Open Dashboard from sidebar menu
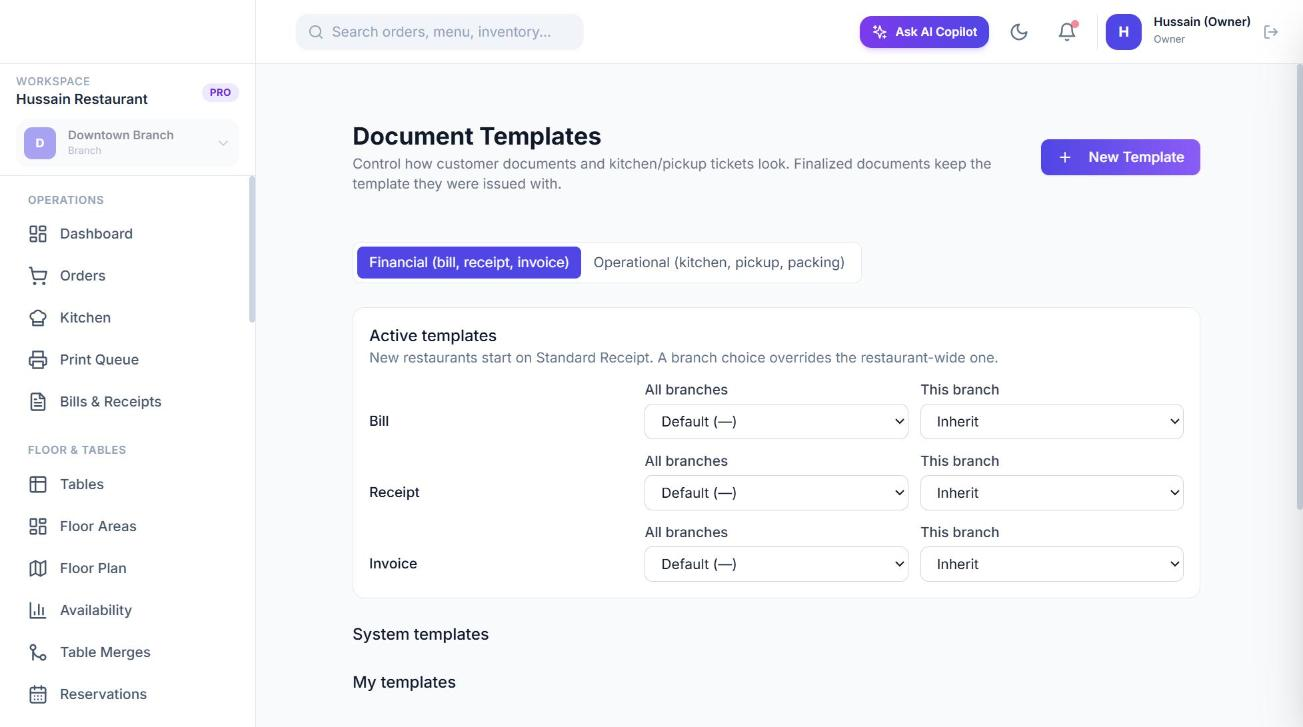 (128, 234)
